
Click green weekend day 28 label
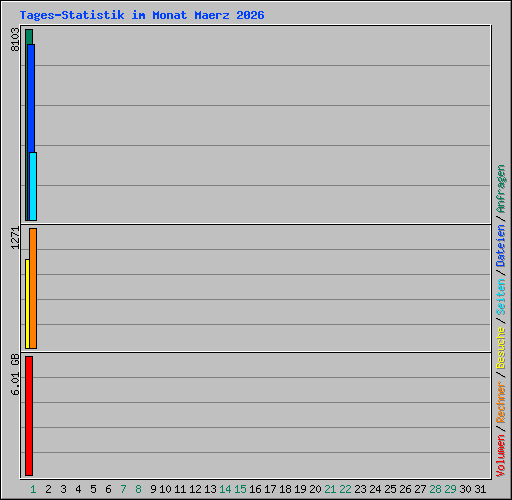[x=435, y=489]
